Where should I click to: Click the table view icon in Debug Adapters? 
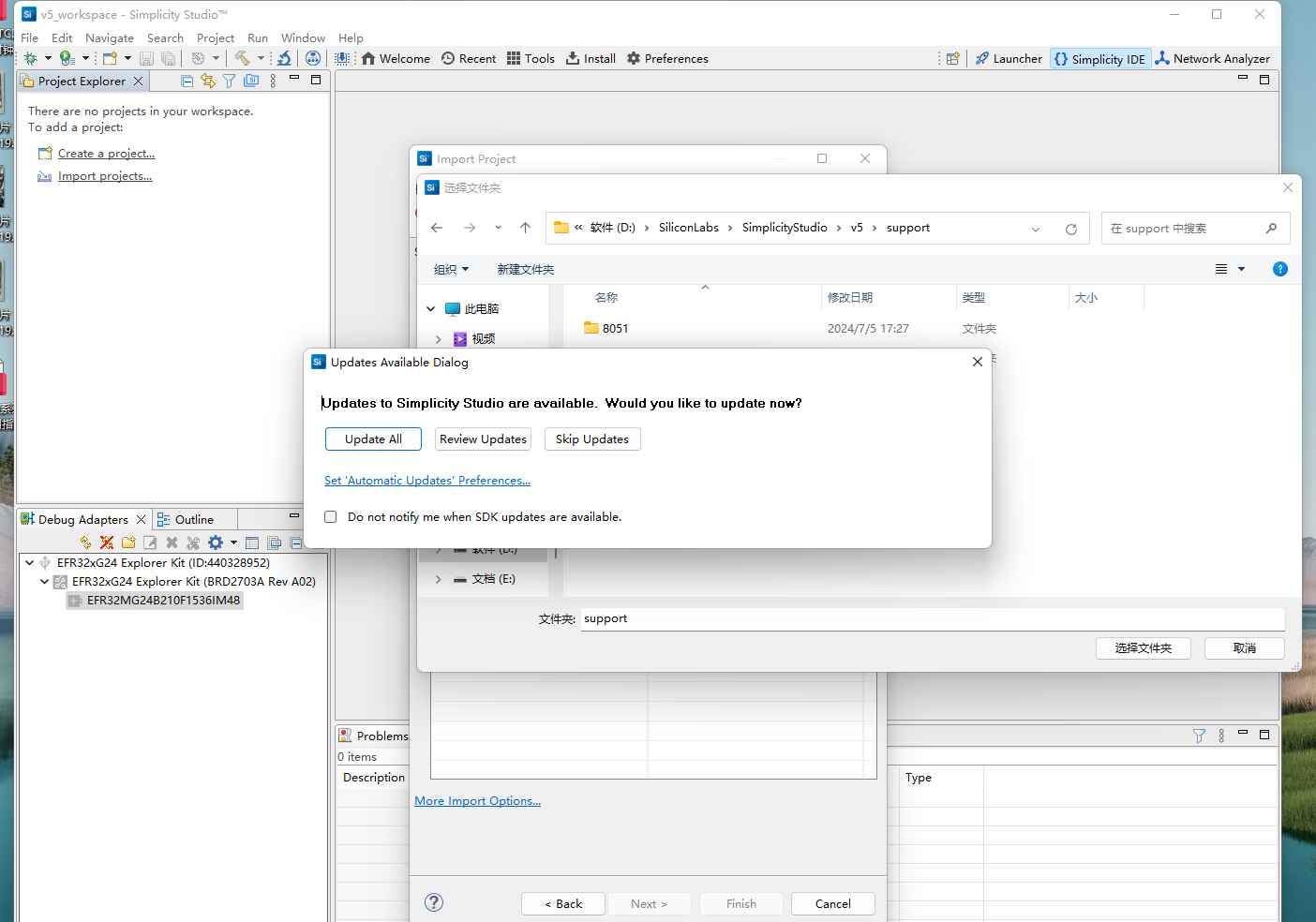(x=252, y=543)
